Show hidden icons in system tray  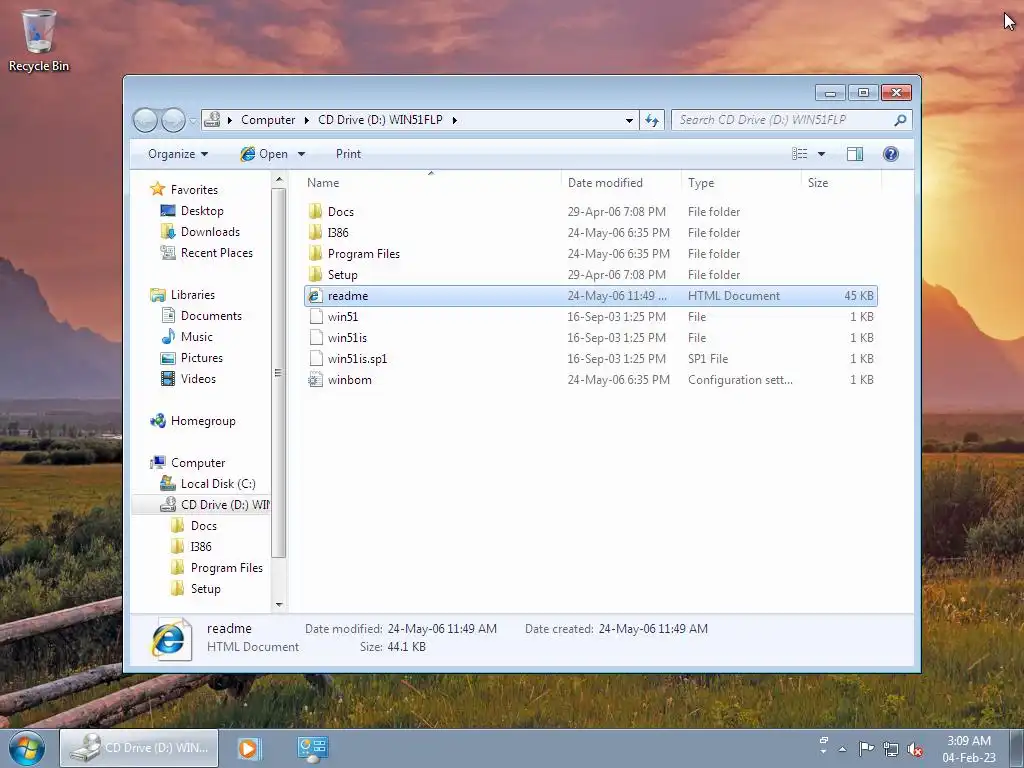pyautogui.click(x=842, y=749)
